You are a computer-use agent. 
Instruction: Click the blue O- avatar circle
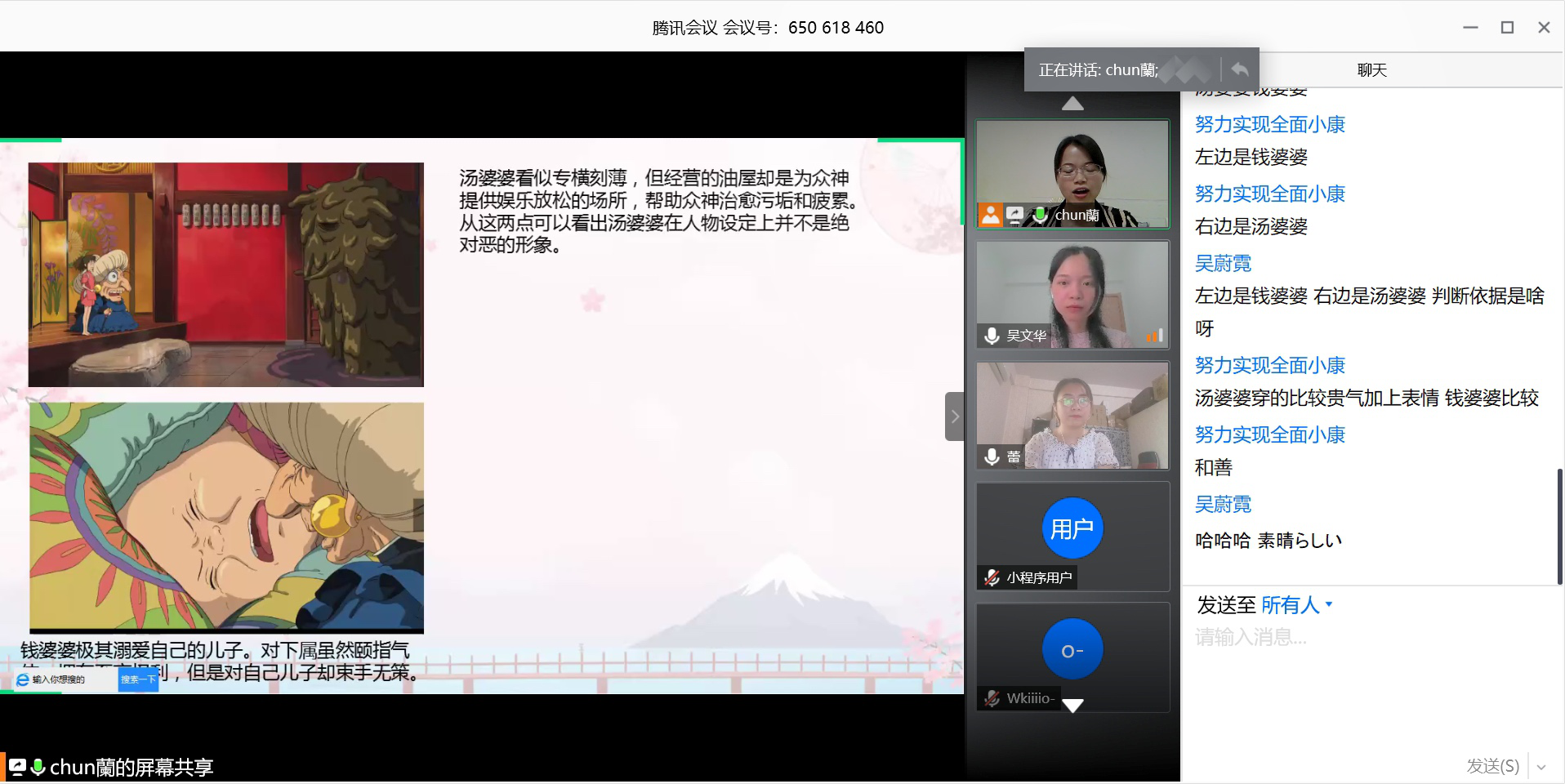[1072, 649]
